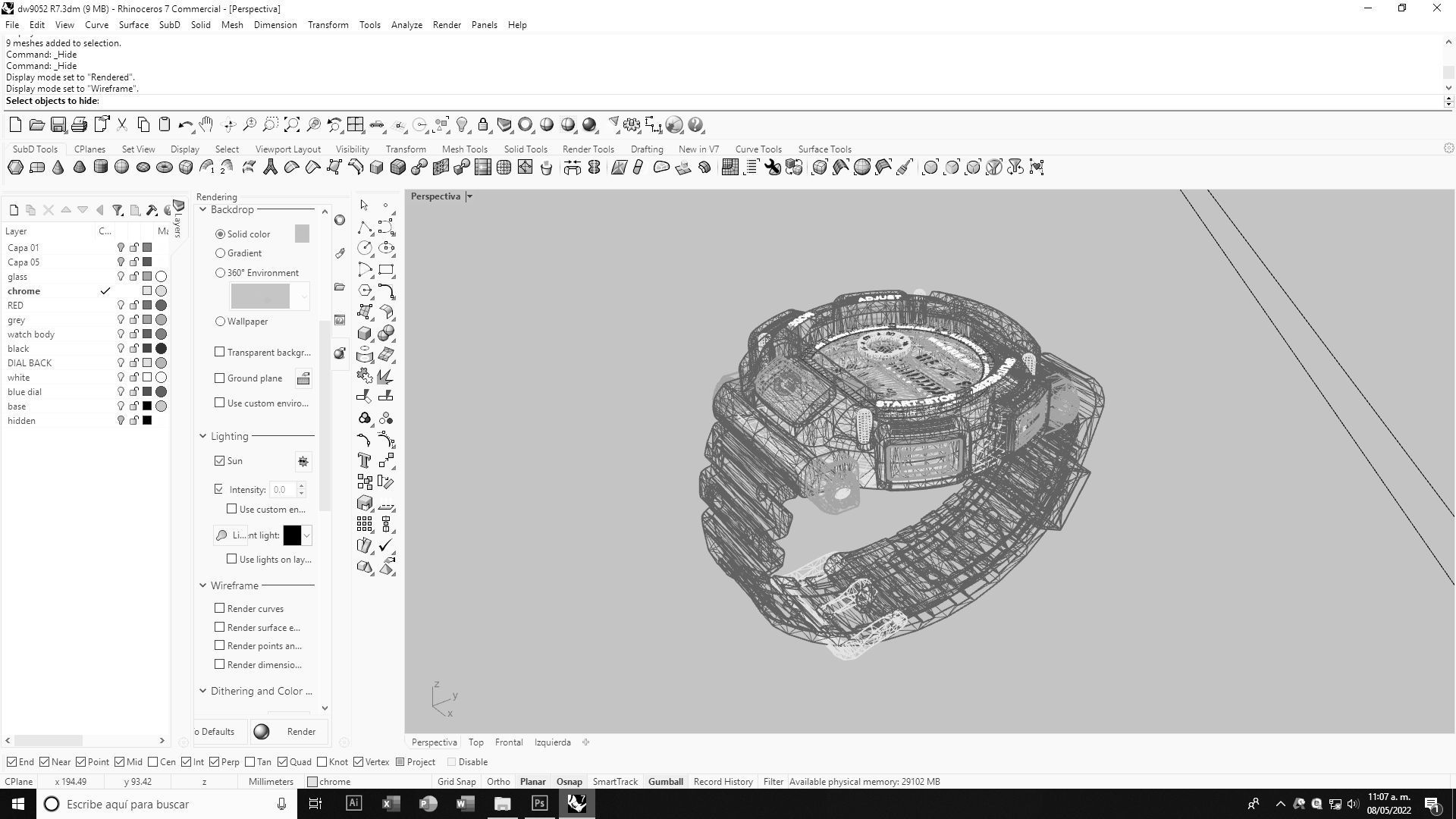Collapse the Lighting section

202,437
